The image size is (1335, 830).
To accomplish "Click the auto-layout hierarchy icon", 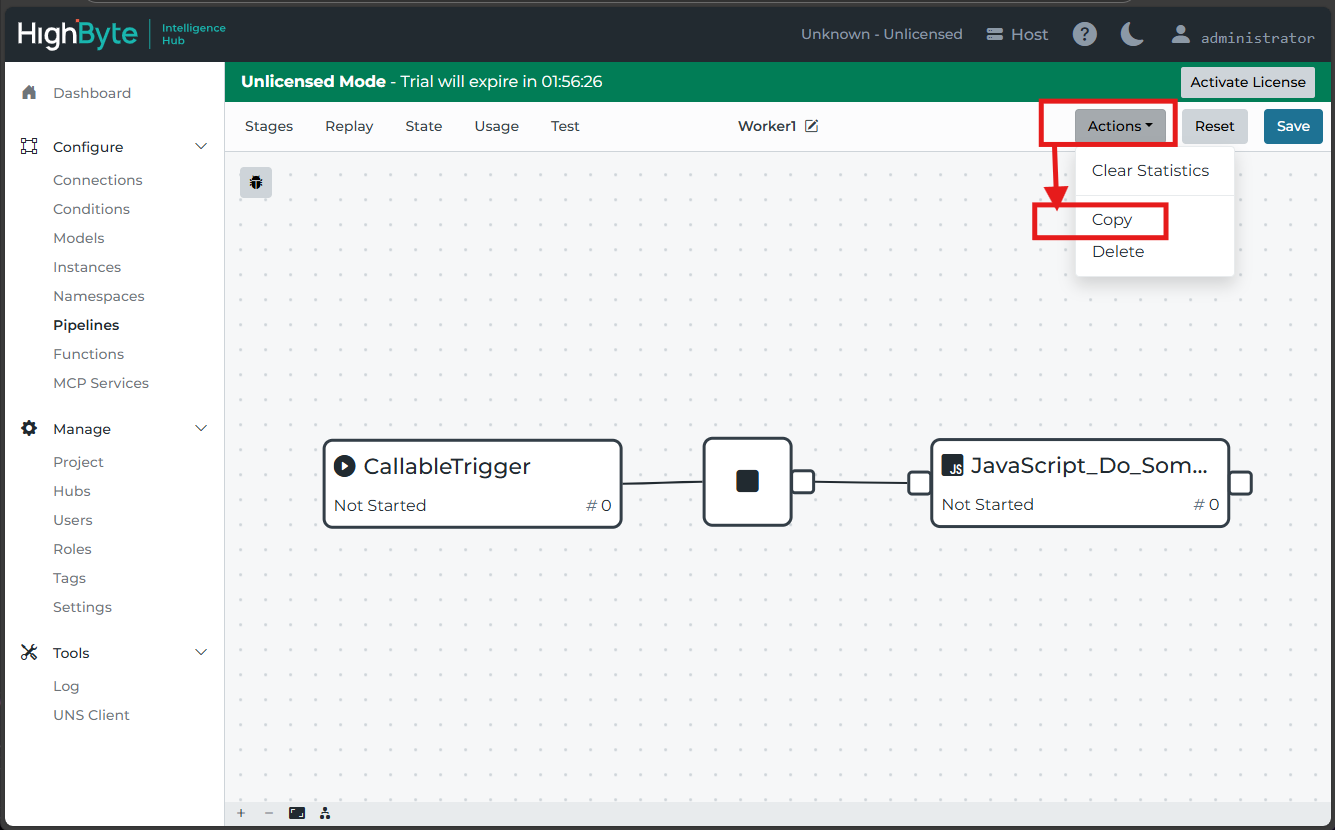I will [x=325, y=813].
